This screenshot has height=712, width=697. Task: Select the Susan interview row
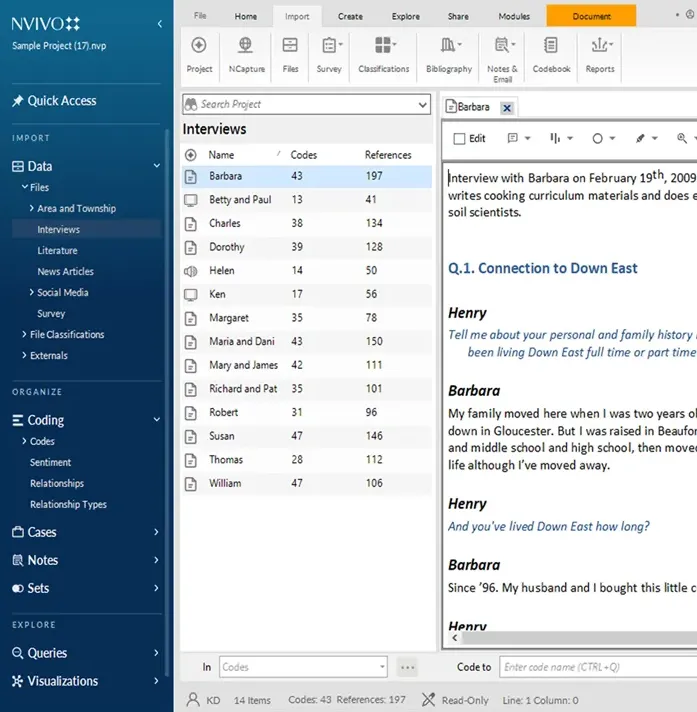306,436
